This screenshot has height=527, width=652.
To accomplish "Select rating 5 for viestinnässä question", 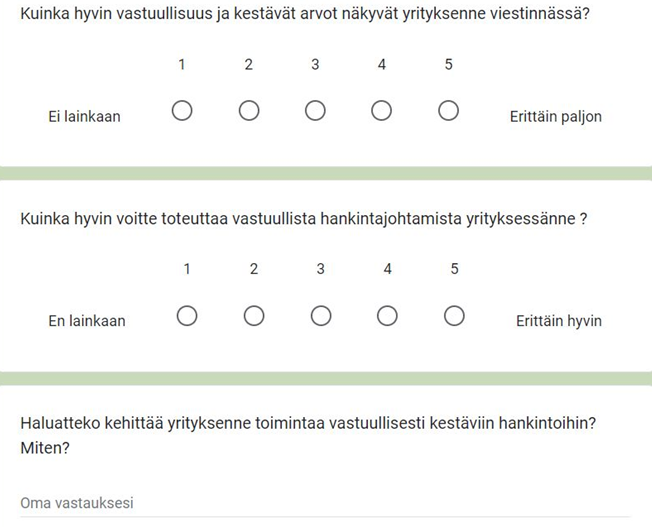I will coord(449,111).
